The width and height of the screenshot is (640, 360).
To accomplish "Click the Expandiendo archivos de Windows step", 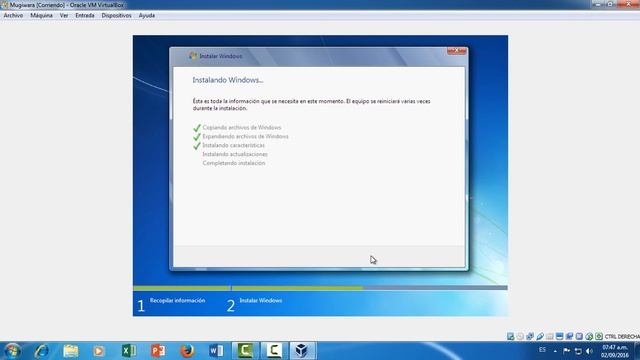I will (x=245, y=137).
